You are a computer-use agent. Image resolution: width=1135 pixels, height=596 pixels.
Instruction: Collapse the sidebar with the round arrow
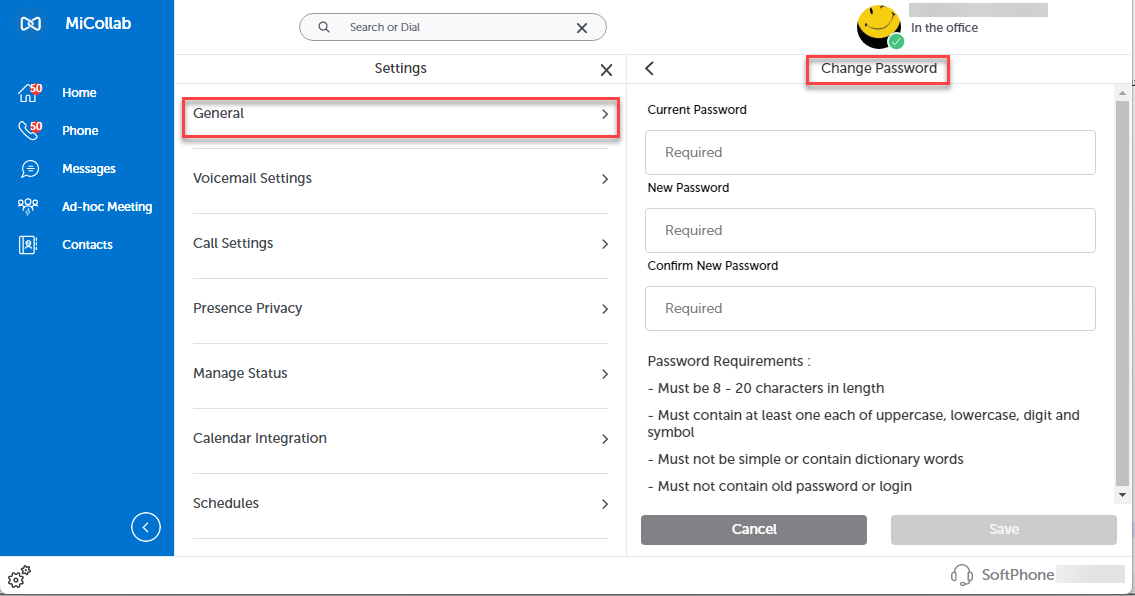click(145, 527)
